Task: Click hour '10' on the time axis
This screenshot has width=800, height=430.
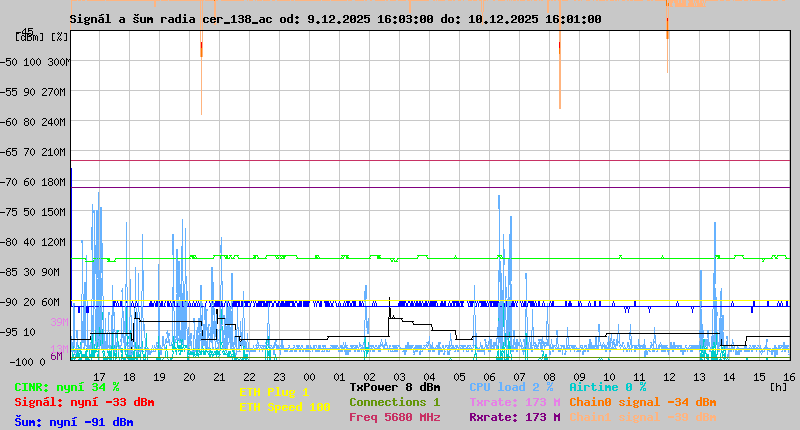Action: tap(610, 377)
